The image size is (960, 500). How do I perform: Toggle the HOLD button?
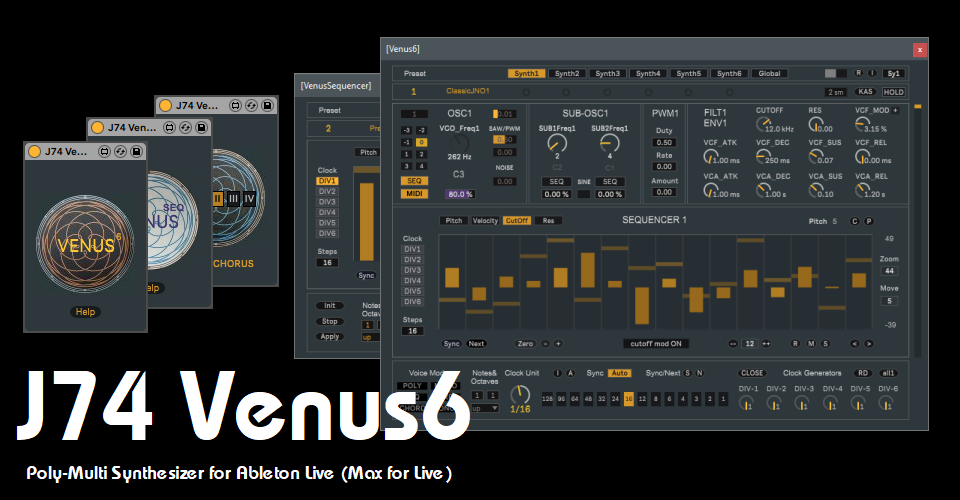[x=893, y=92]
